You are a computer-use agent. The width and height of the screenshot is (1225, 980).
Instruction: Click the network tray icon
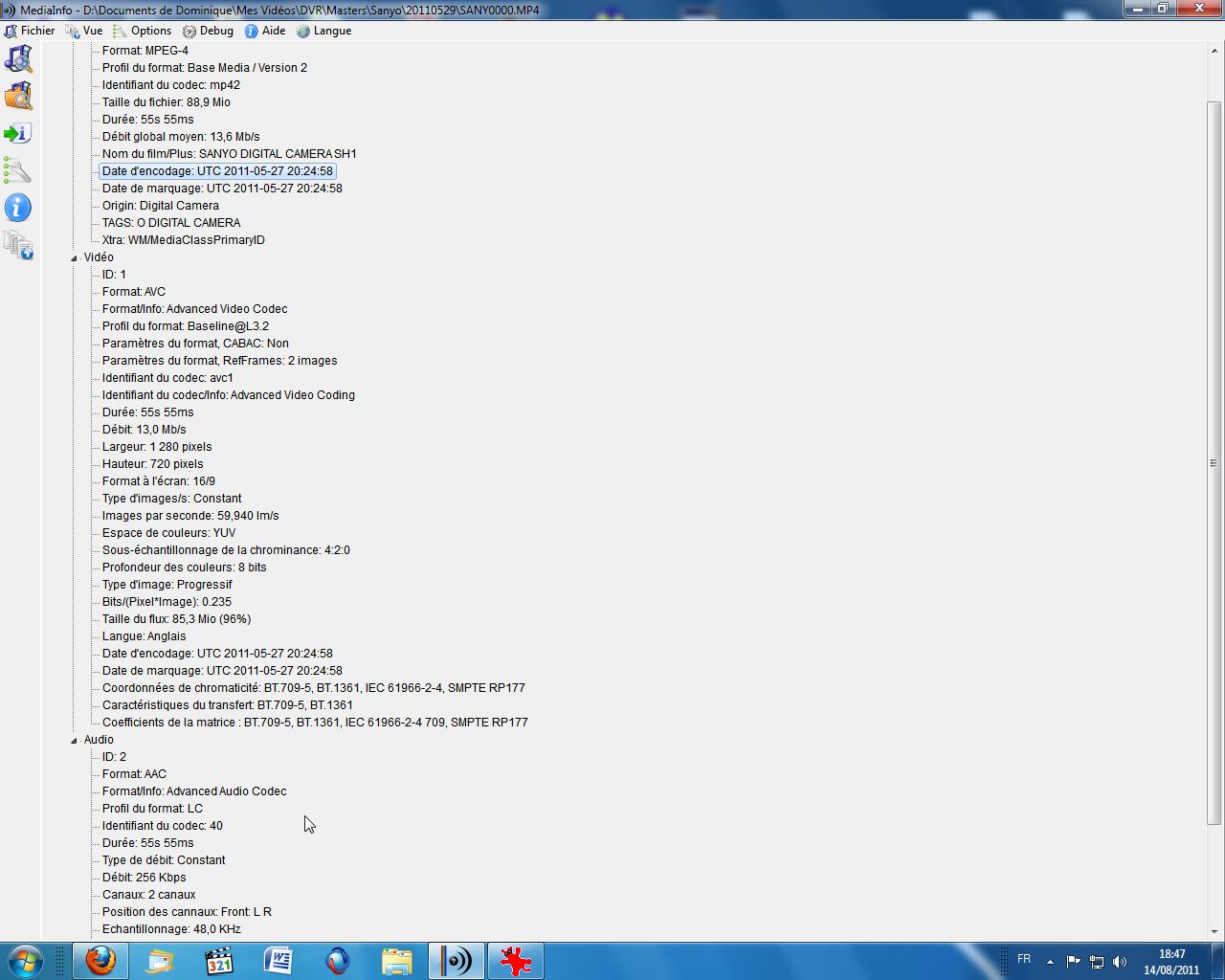point(1097,961)
